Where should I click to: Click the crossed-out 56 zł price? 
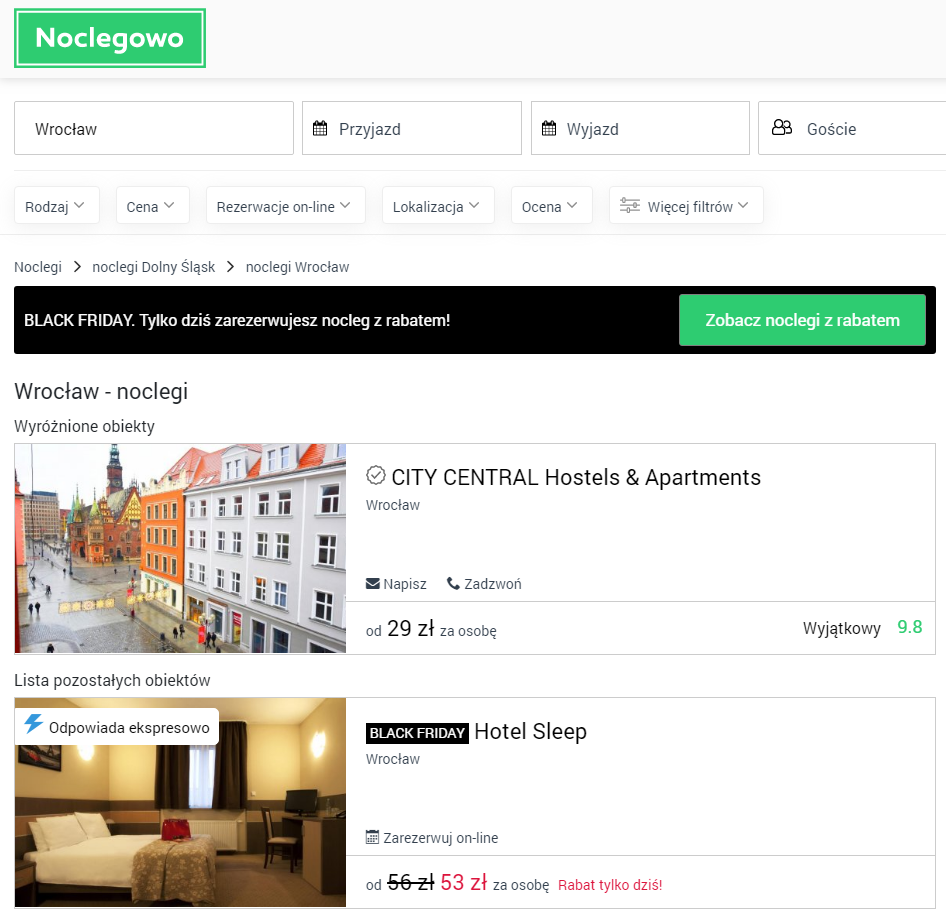point(410,882)
